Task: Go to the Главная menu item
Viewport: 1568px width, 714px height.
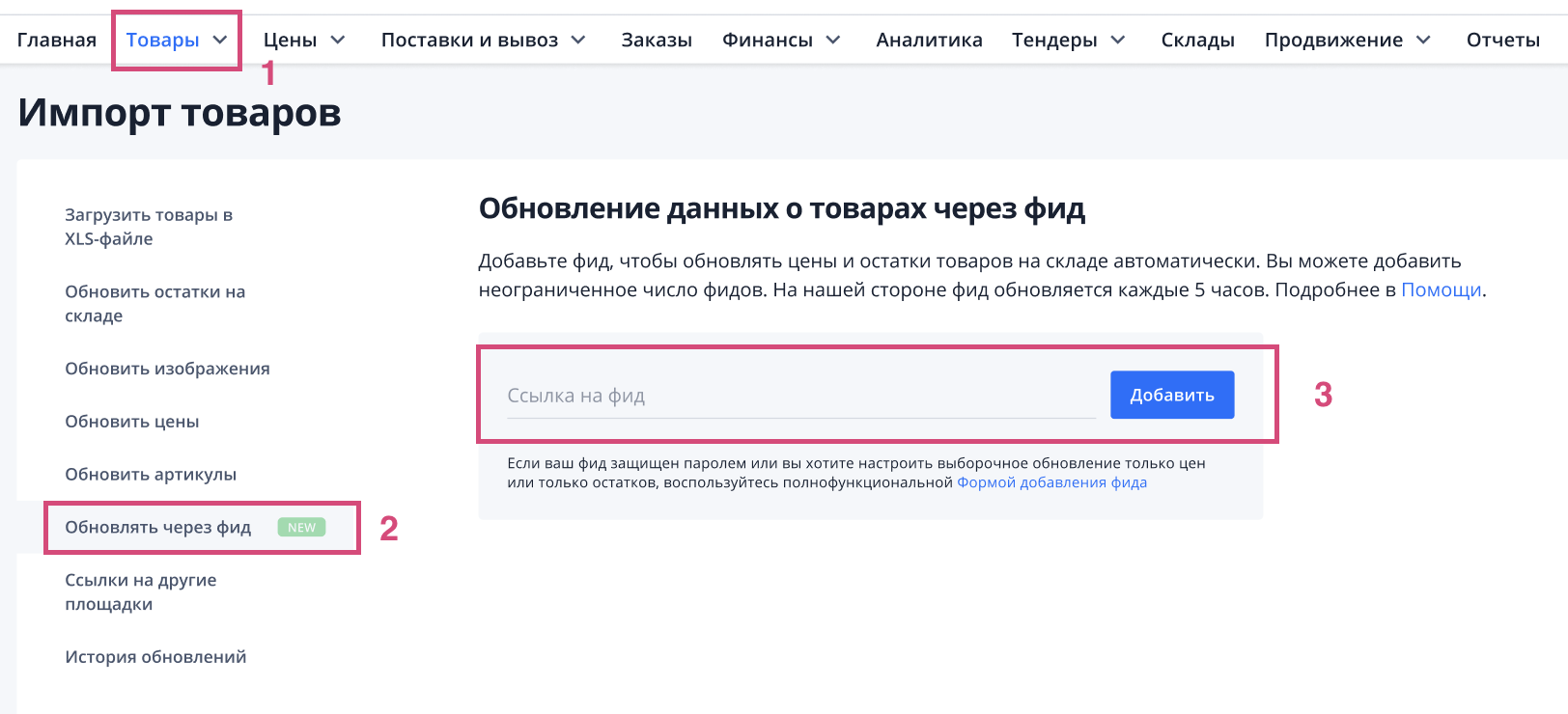Action: click(55, 40)
